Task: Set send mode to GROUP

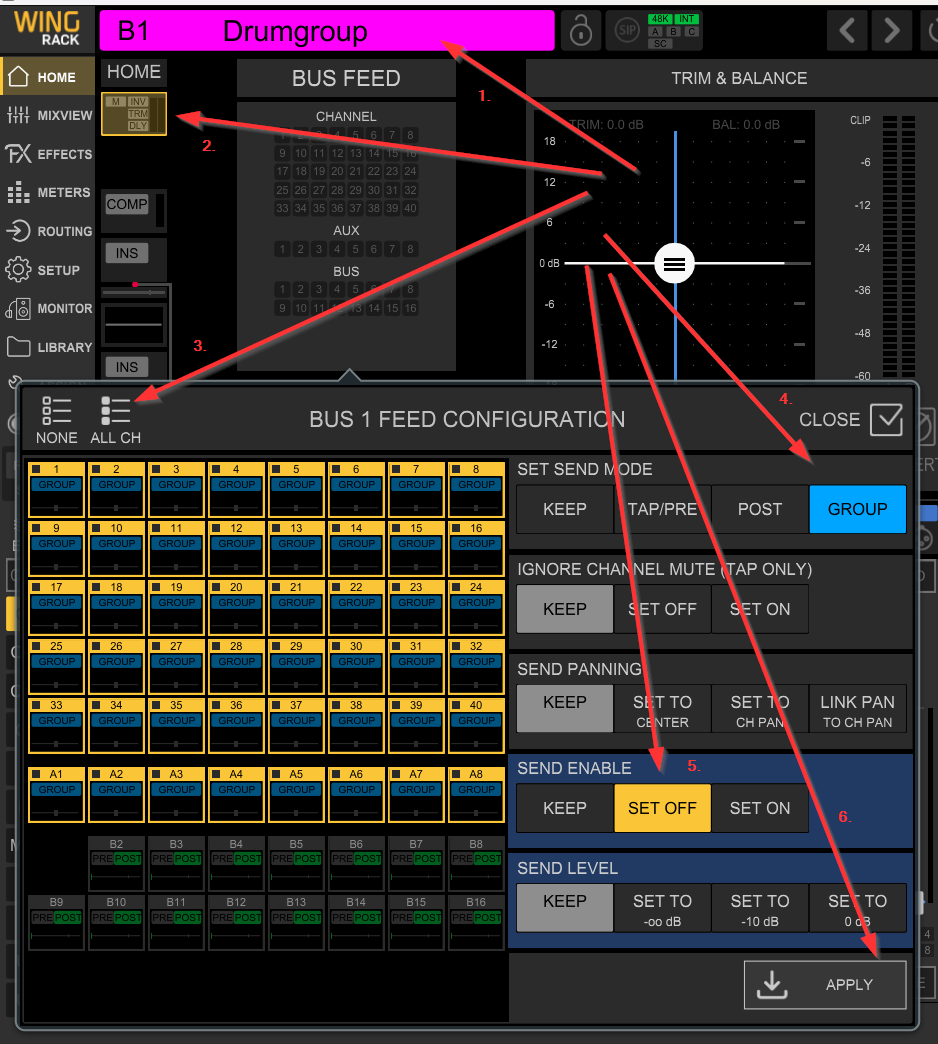Action: pyautogui.click(x=857, y=509)
